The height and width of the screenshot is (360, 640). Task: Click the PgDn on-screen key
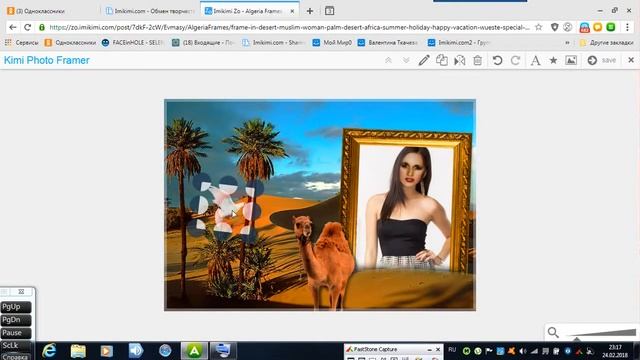point(16,320)
